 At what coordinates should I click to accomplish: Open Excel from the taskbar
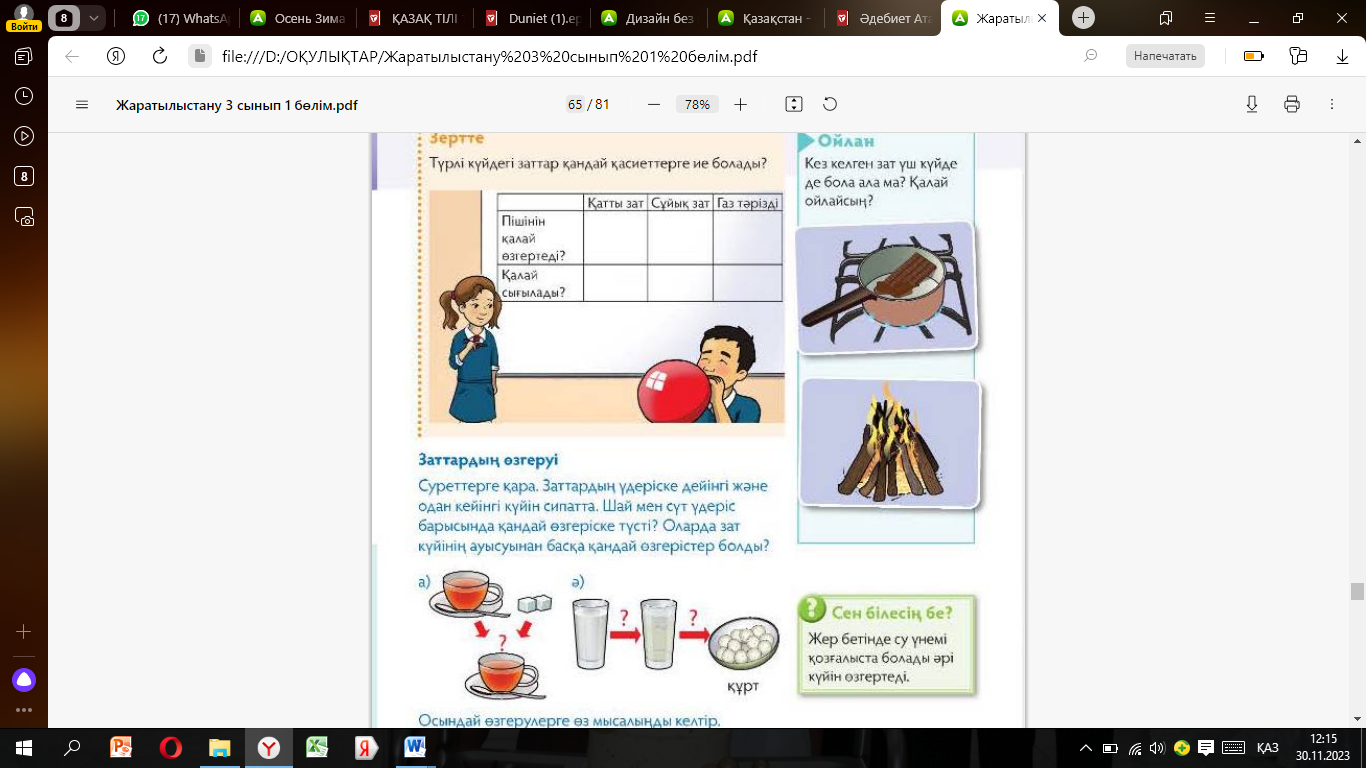(317, 747)
